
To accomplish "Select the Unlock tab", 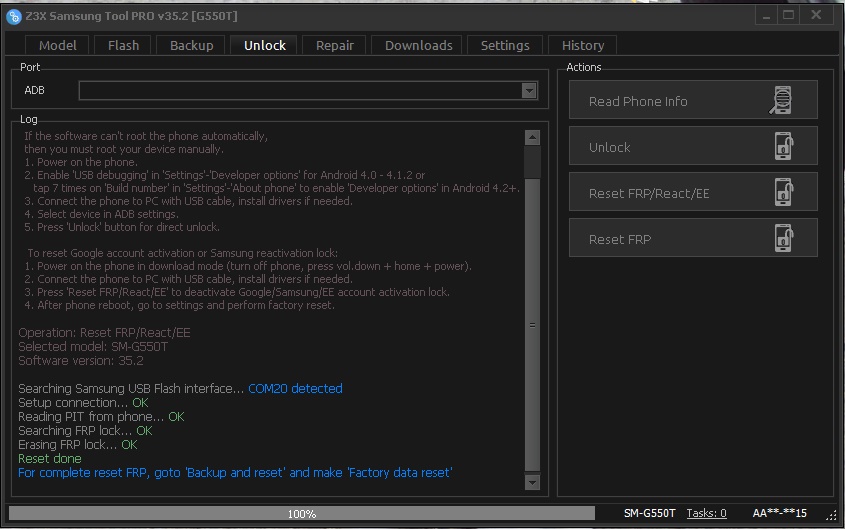I will click(x=265, y=45).
